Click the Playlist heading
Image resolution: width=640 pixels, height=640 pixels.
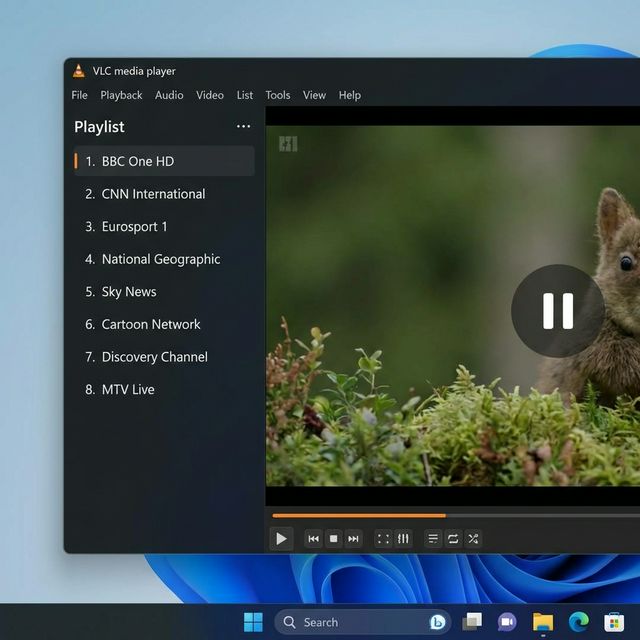(99, 127)
